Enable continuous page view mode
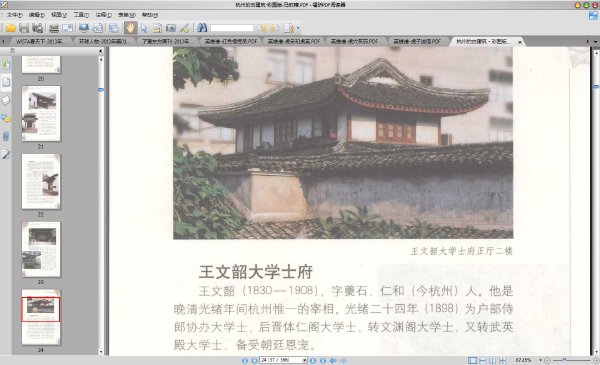 [483, 360]
